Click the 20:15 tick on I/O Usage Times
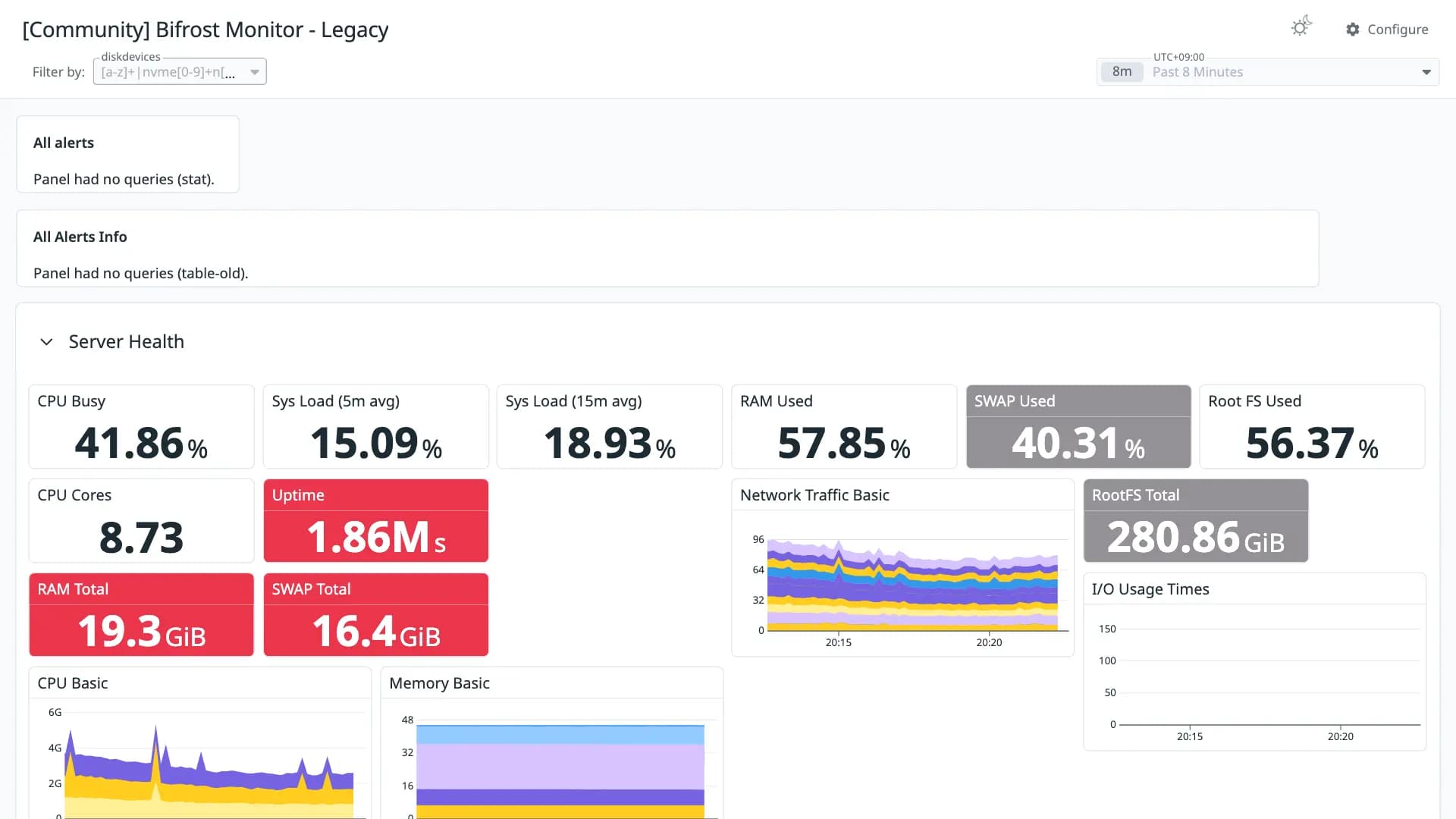 pyautogui.click(x=1190, y=736)
